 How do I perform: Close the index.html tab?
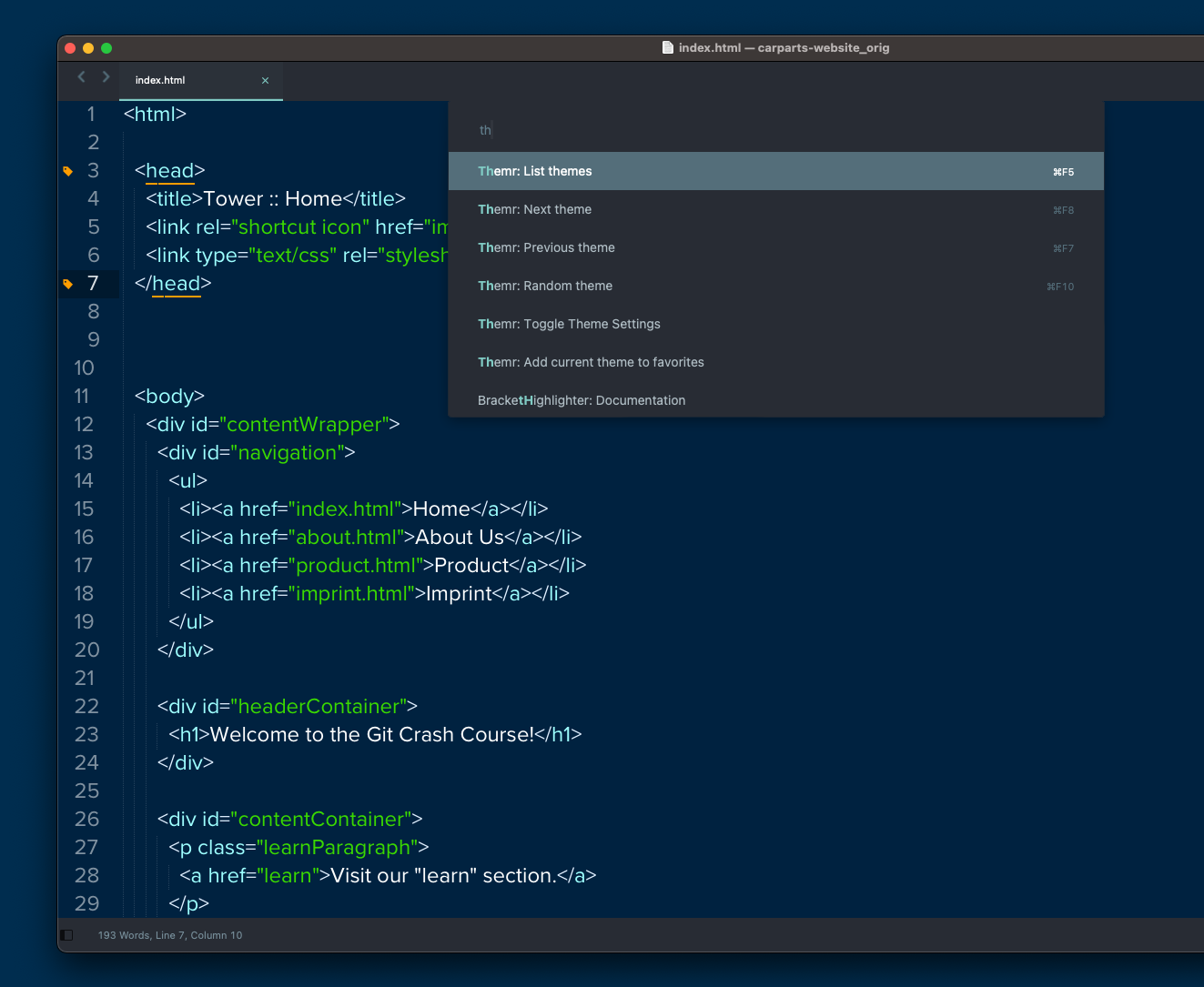pyautogui.click(x=265, y=80)
